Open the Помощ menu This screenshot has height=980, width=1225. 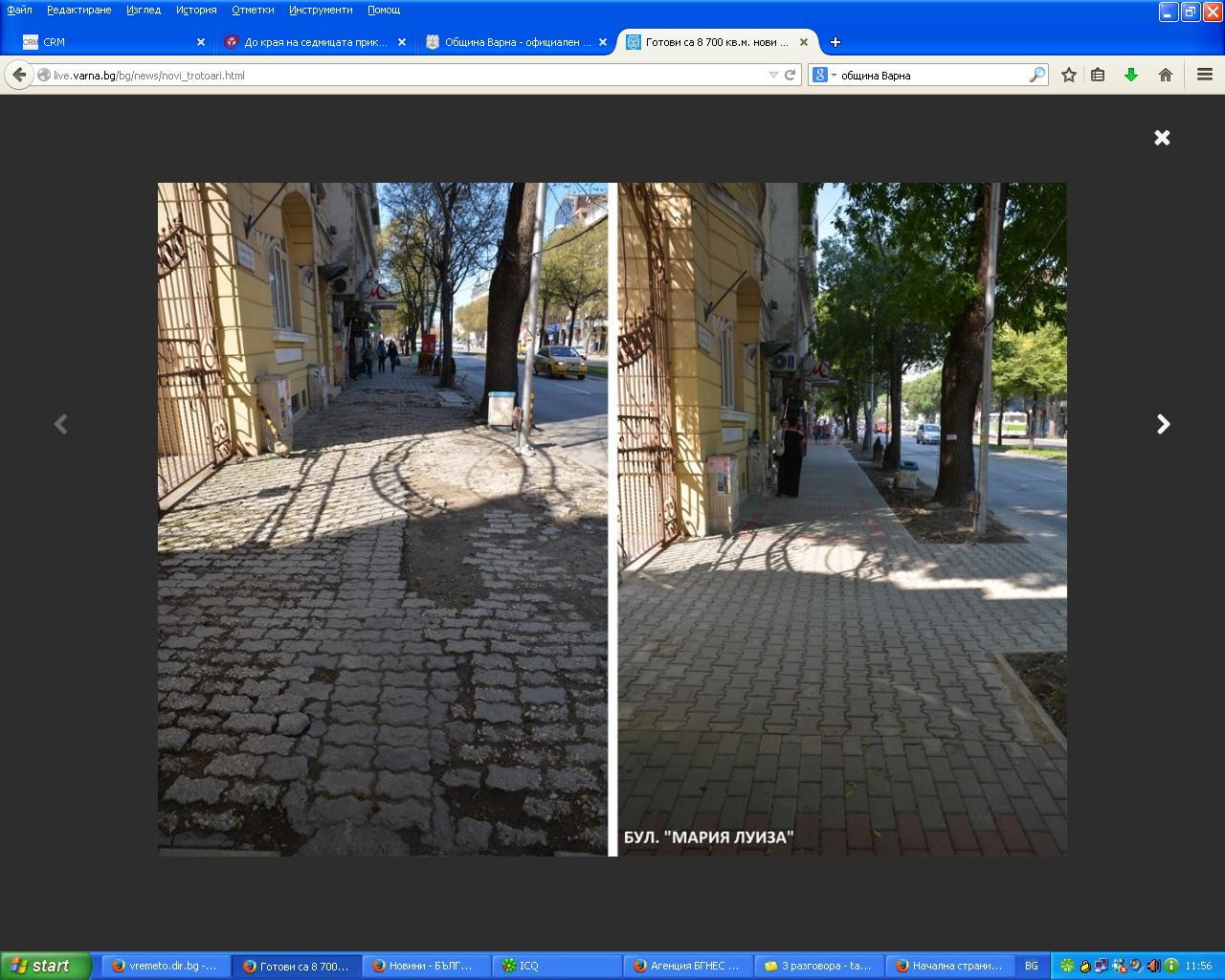tap(384, 10)
